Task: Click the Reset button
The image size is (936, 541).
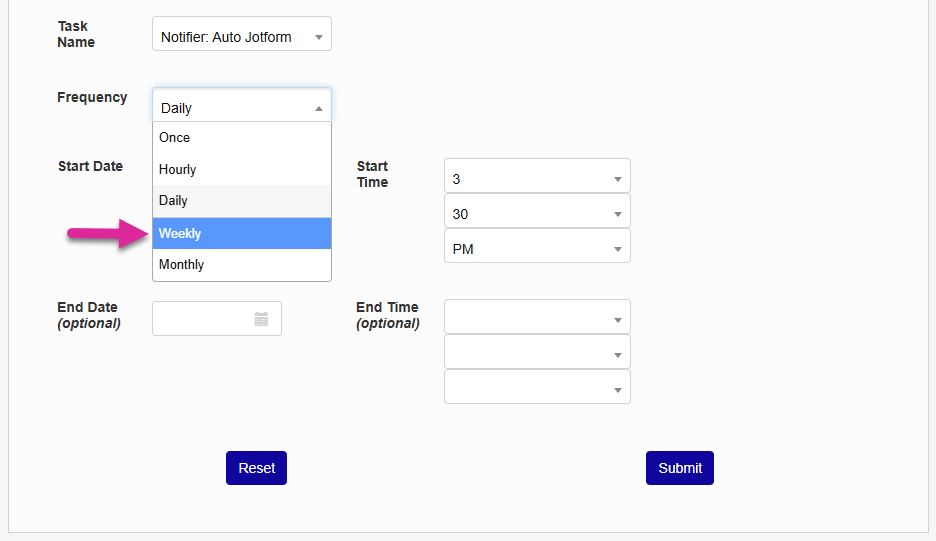Action: (x=257, y=468)
